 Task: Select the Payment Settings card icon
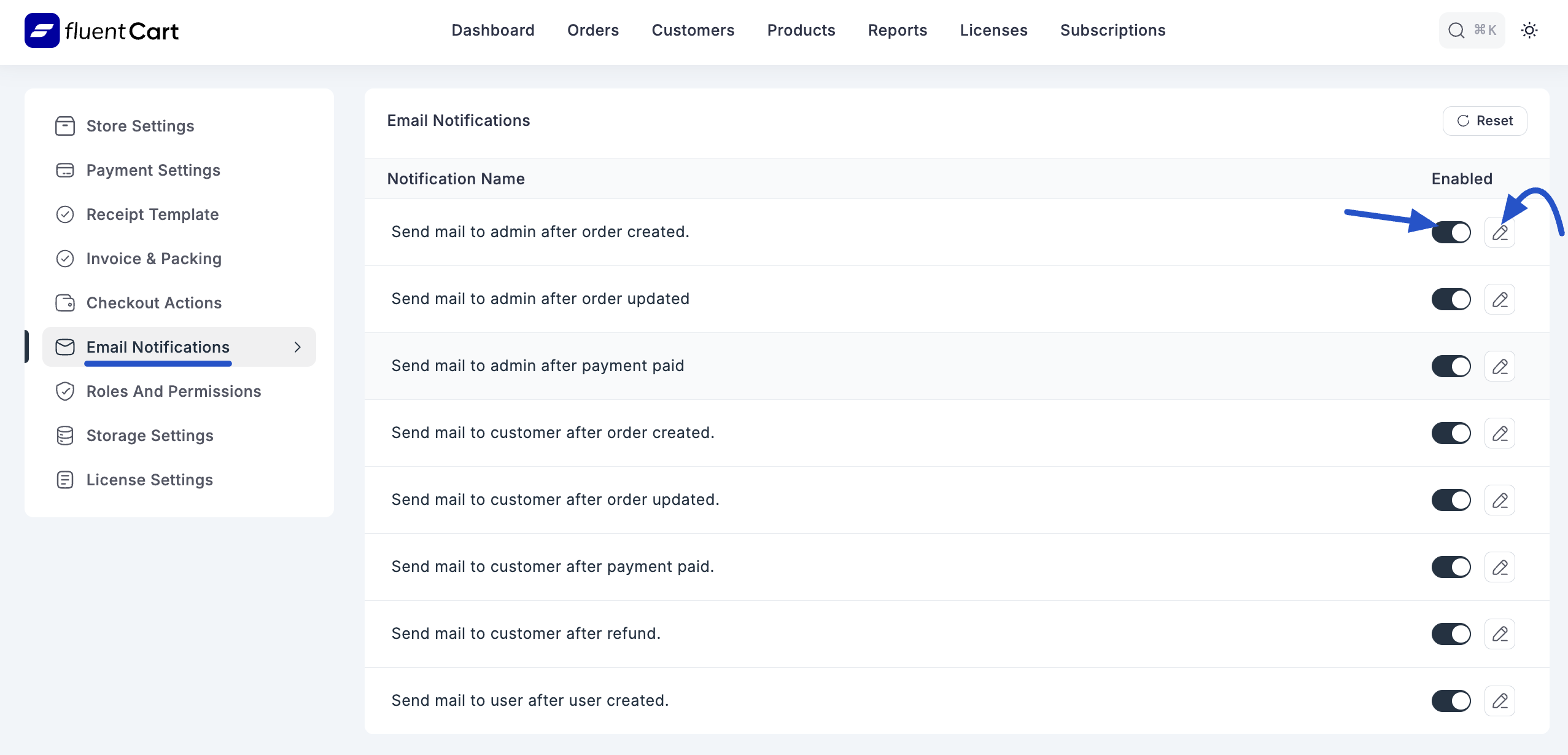(64, 170)
